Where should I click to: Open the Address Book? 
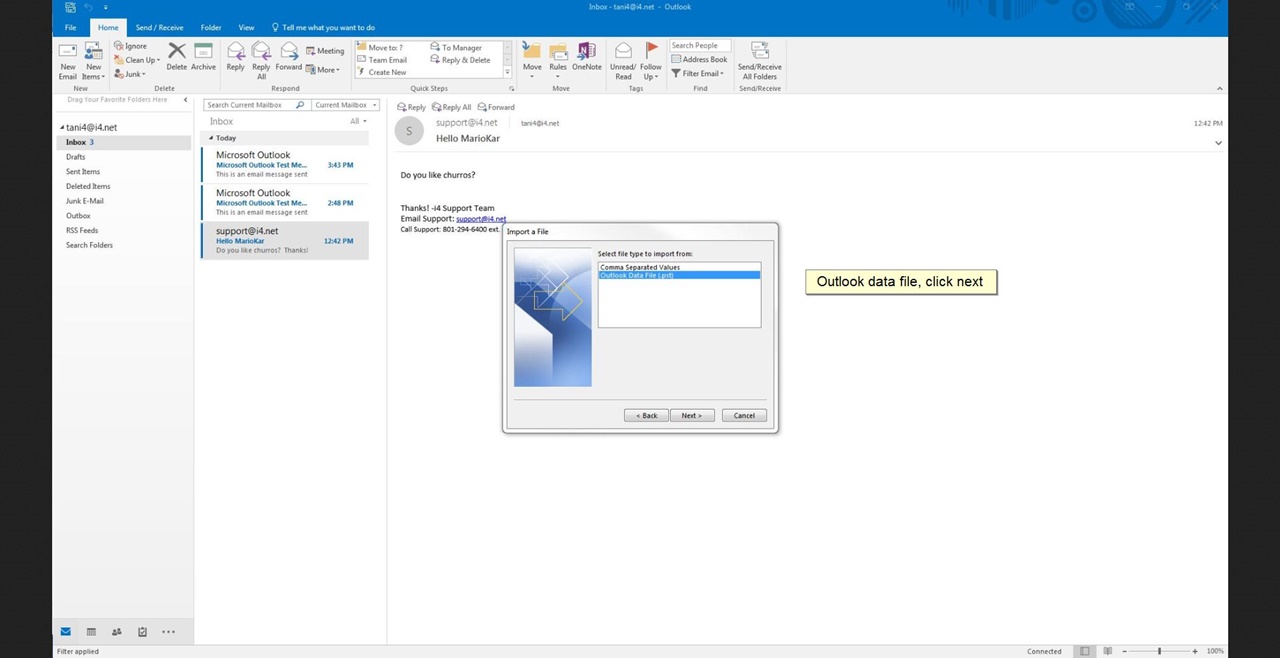(699, 59)
